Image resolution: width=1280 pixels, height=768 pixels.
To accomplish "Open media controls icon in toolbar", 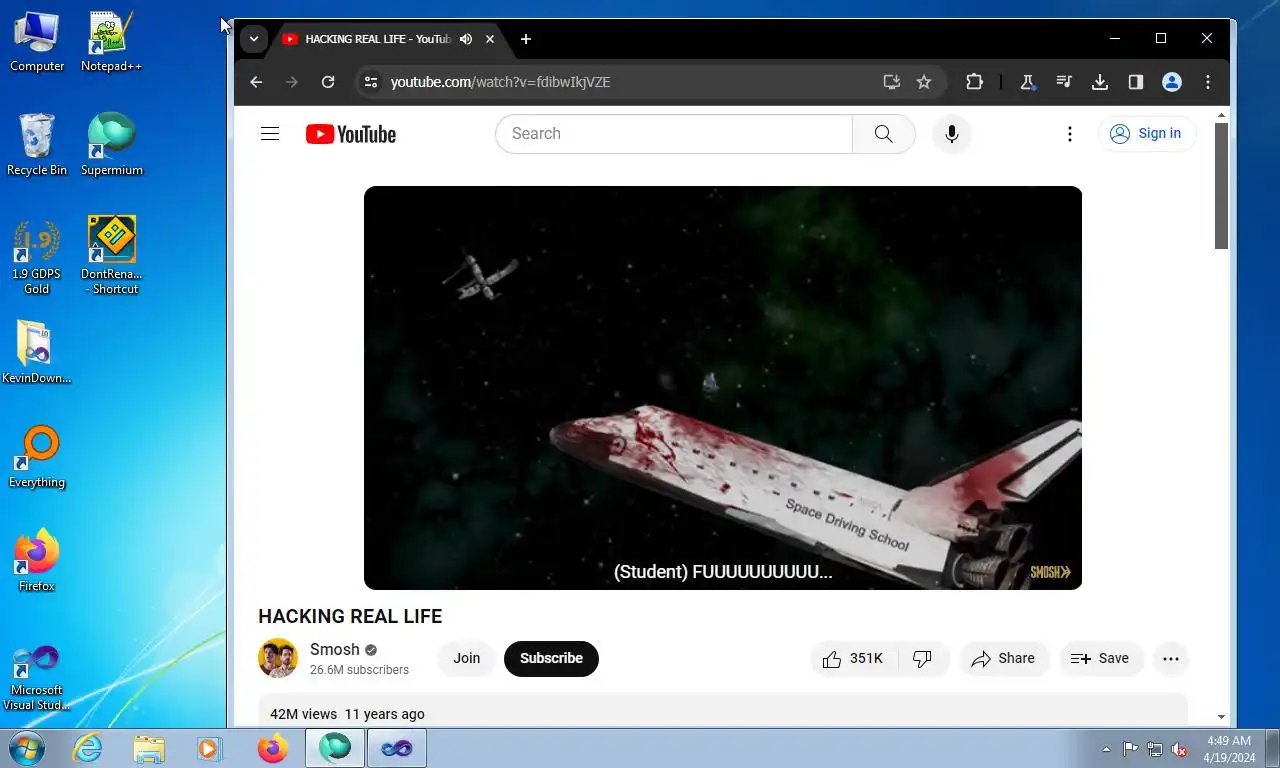I will [x=1064, y=82].
